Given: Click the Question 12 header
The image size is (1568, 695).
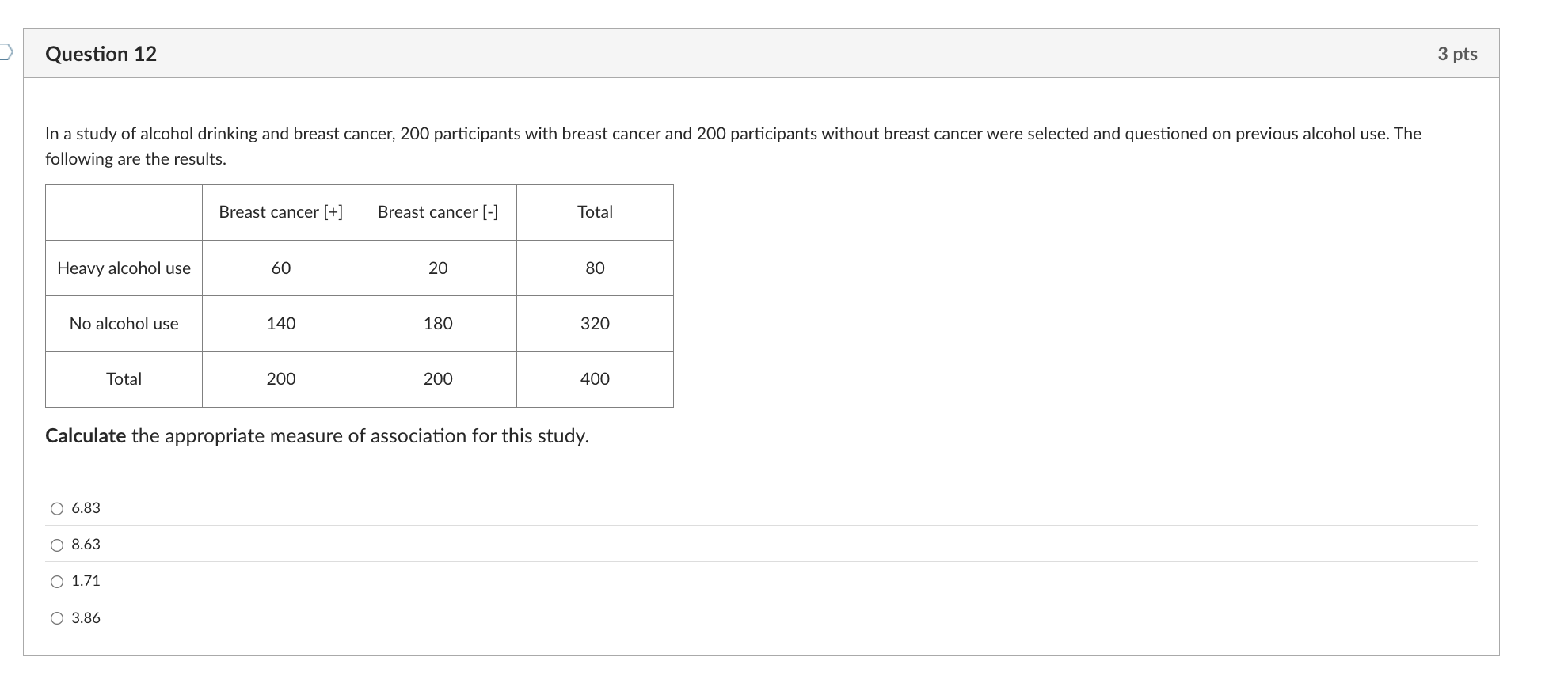Looking at the screenshot, I should 101,54.
